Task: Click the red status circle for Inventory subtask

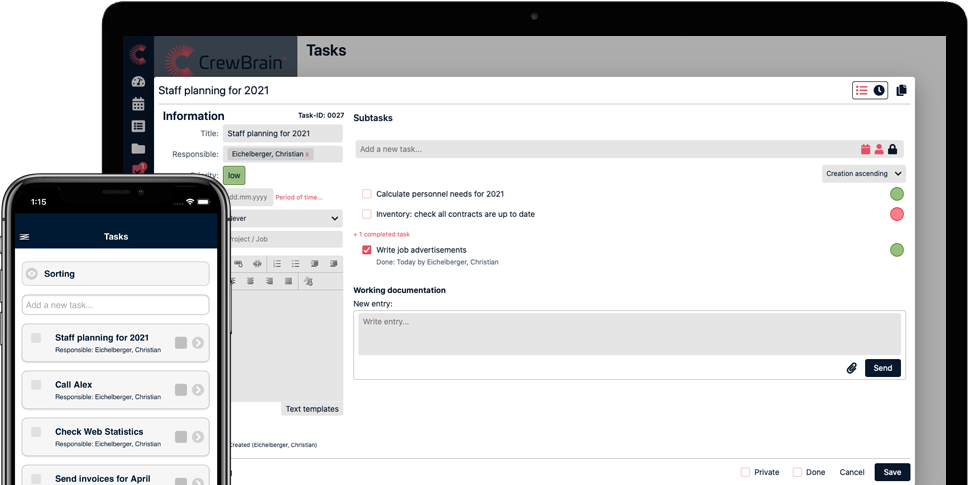Action: click(x=897, y=214)
